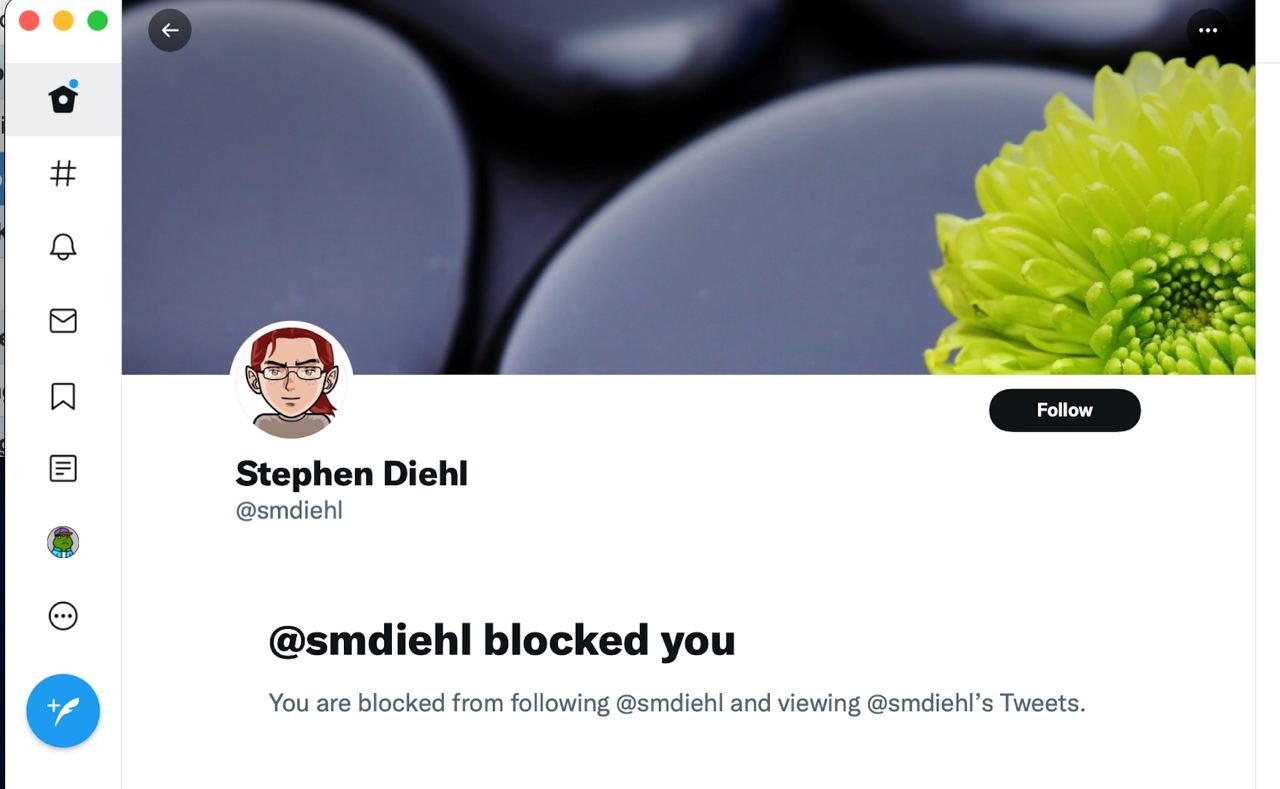This screenshot has width=1280, height=789.
Task: Click the Follow button
Action: point(1065,410)
